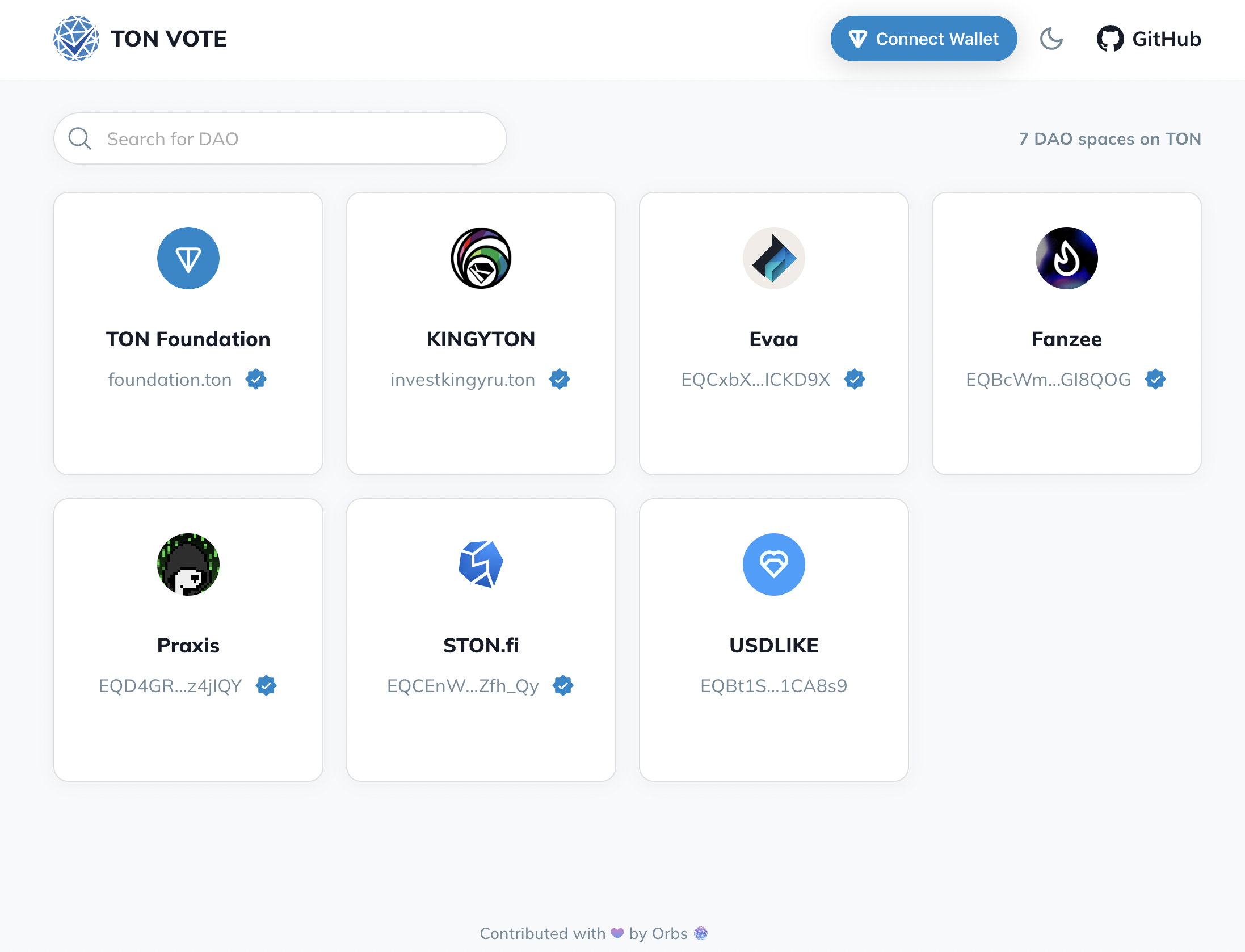This screenshot has height=952, width=1245.
Task: Select the TON Foundation blue logo icon
Action: 188,258
